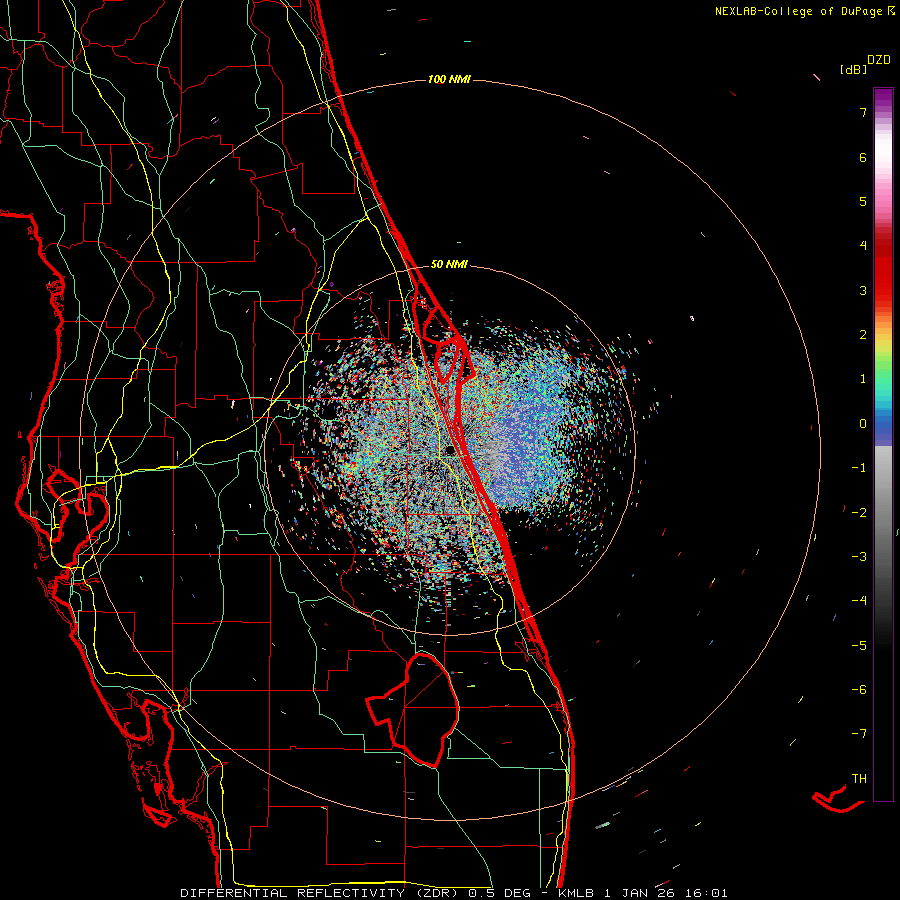
Task: Click the [dB] units label
Action: click(x=853, y=69)
